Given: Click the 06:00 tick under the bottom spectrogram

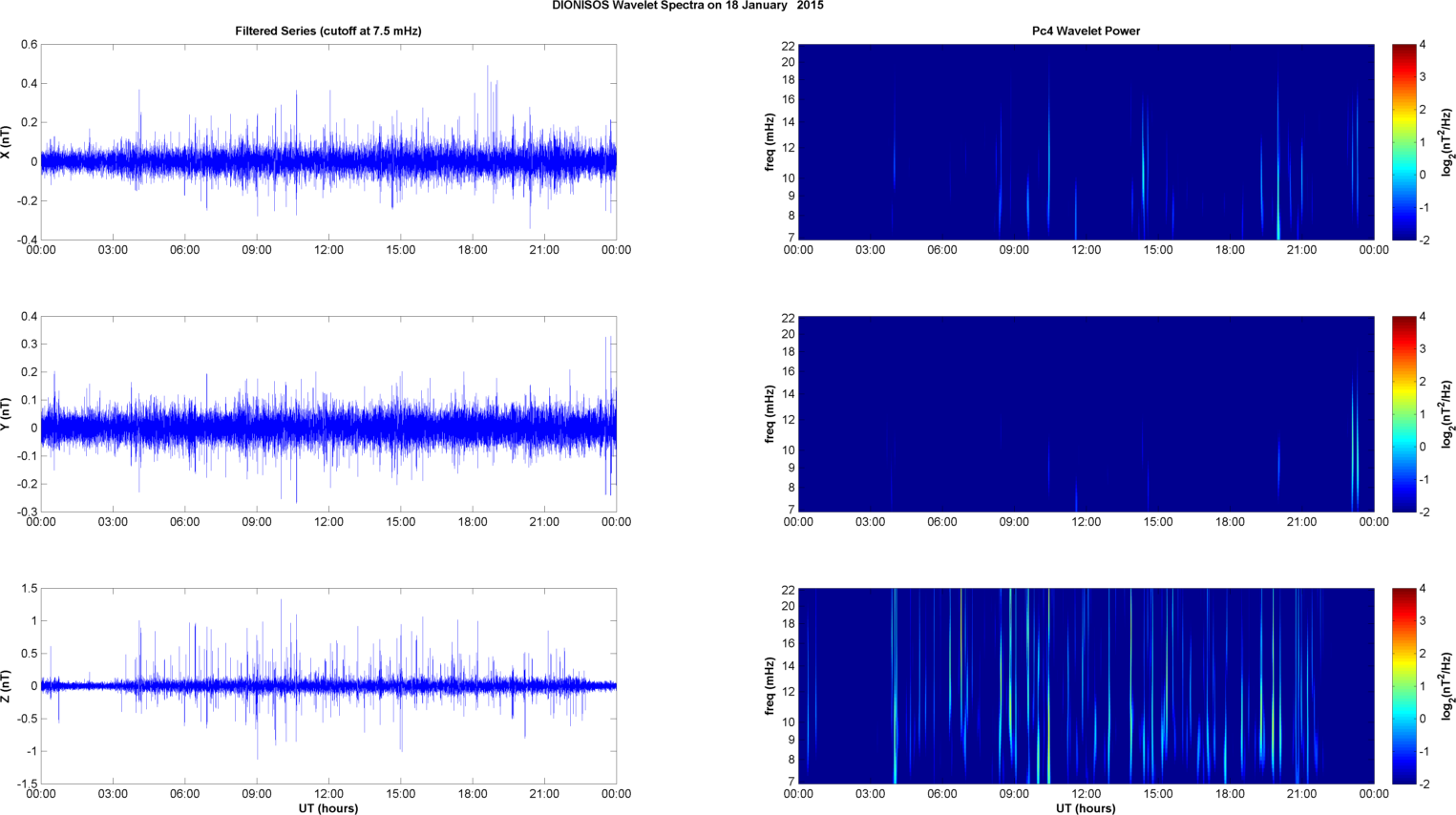Looking at the screenshot, I should click(x=941, y=794).
